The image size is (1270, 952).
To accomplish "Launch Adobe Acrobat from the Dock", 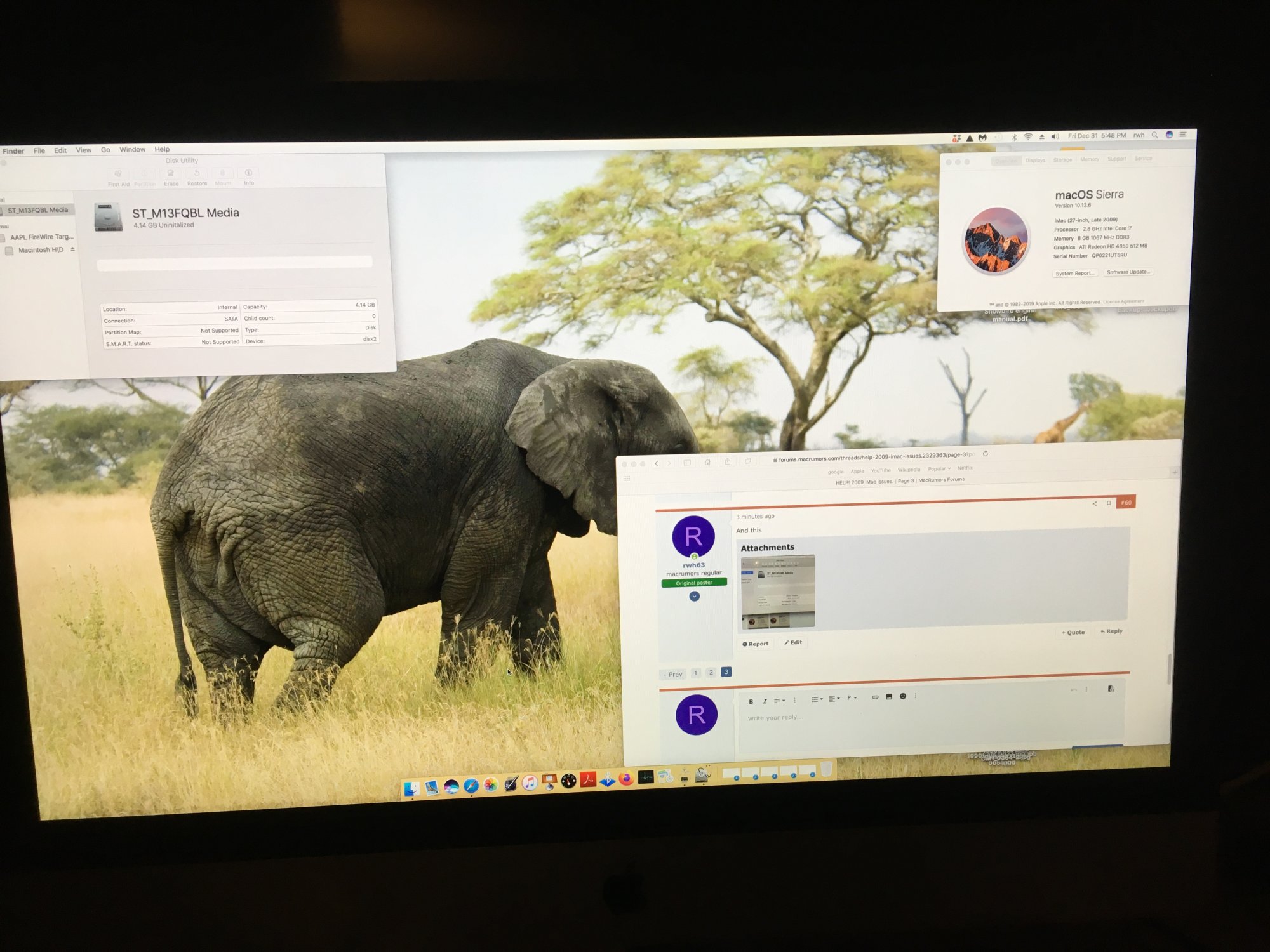I will [588, 780].
